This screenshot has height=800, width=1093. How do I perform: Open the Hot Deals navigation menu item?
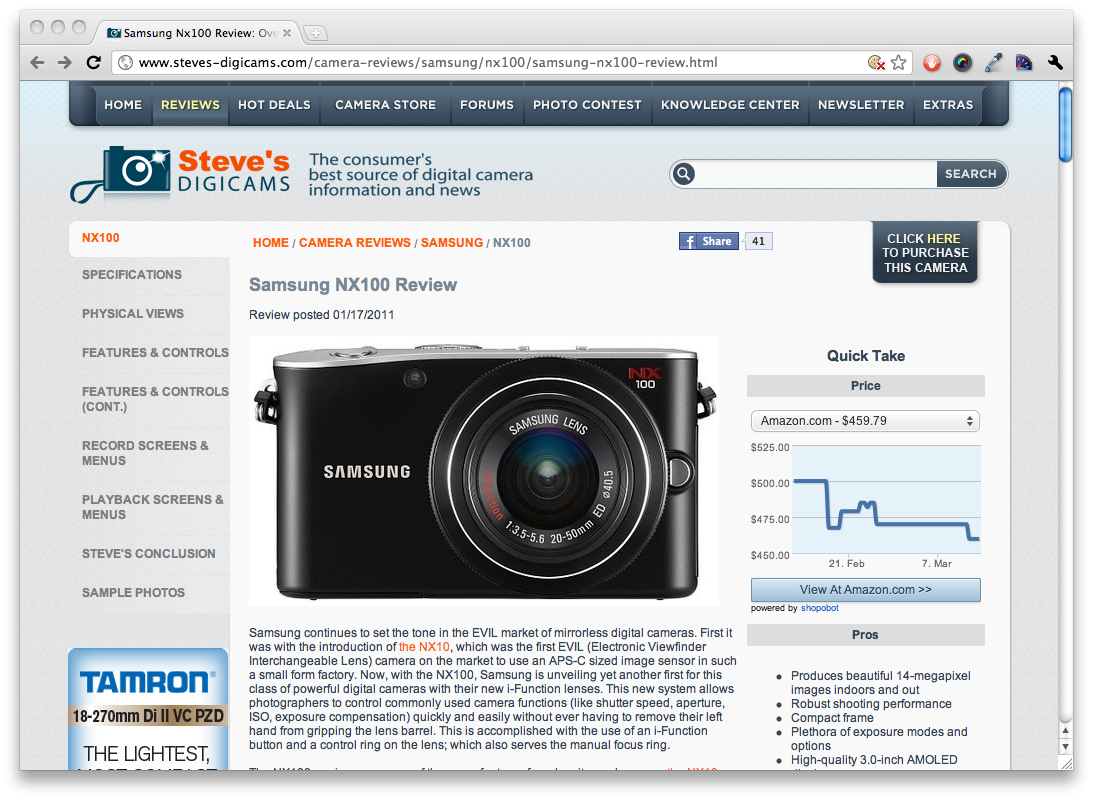(x=274, y=105)
